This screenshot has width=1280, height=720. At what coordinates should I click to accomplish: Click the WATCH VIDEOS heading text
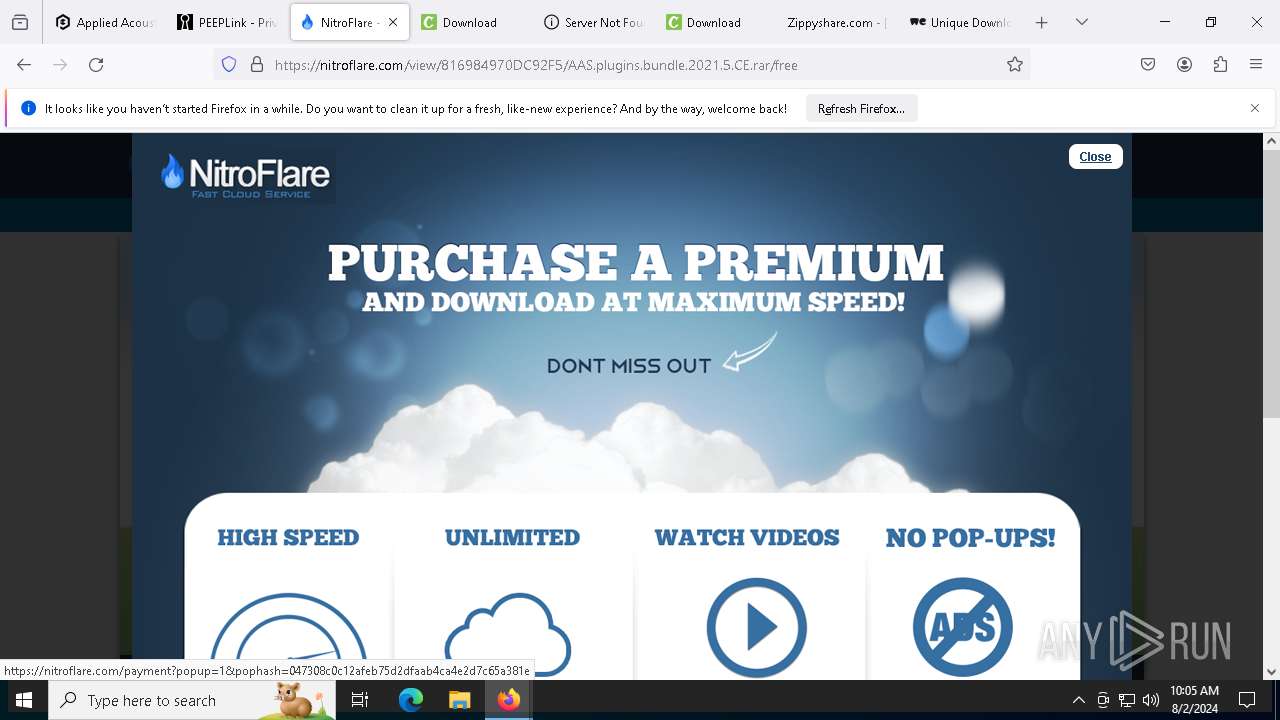click(747, 537)
